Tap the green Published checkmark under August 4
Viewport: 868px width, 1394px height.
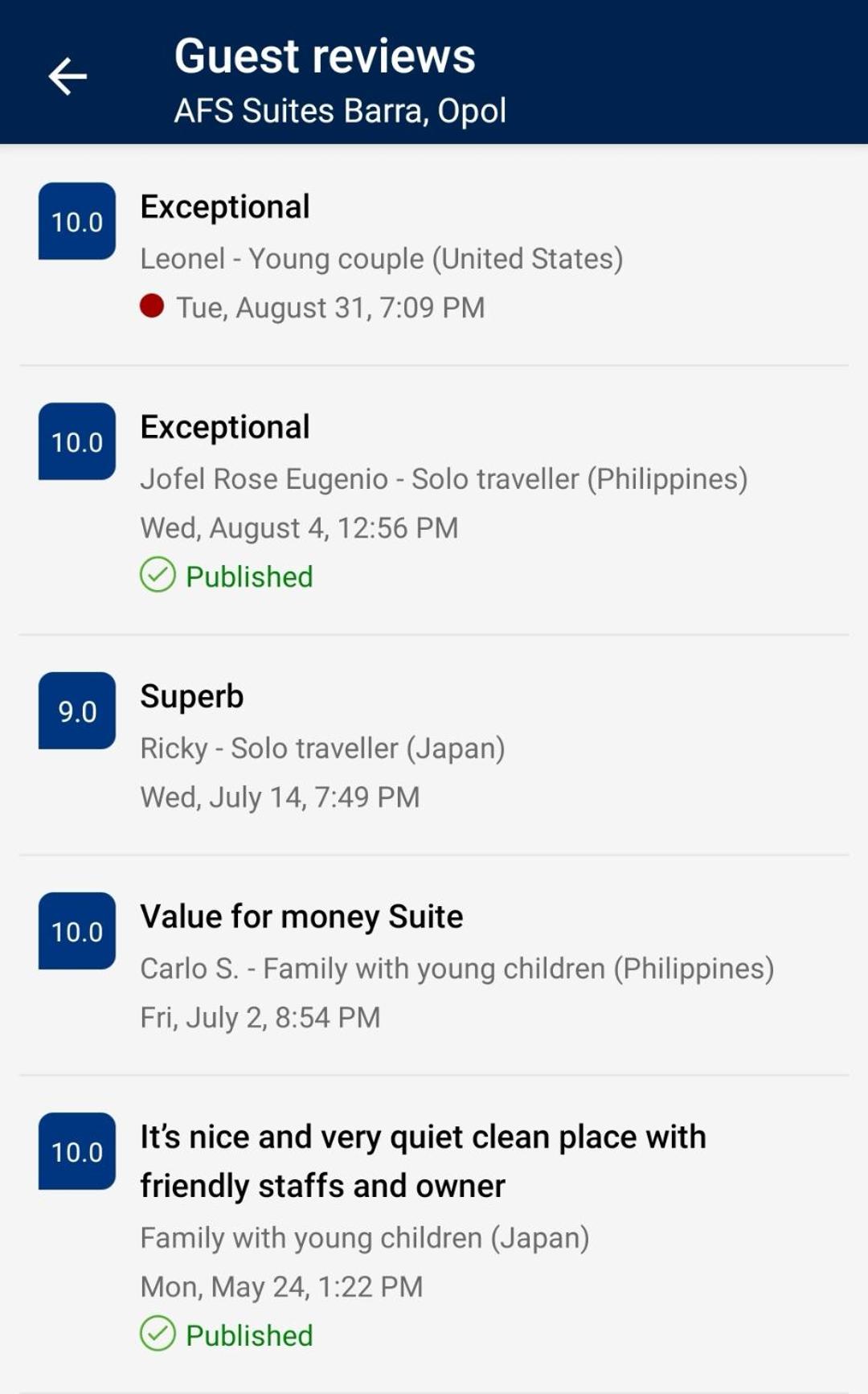[x=158, y=575]
